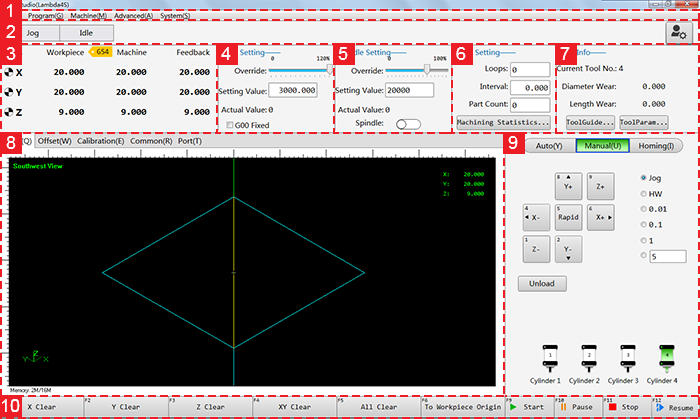
Task: Click the custom jog step field
Action: [x=668, y=257]
